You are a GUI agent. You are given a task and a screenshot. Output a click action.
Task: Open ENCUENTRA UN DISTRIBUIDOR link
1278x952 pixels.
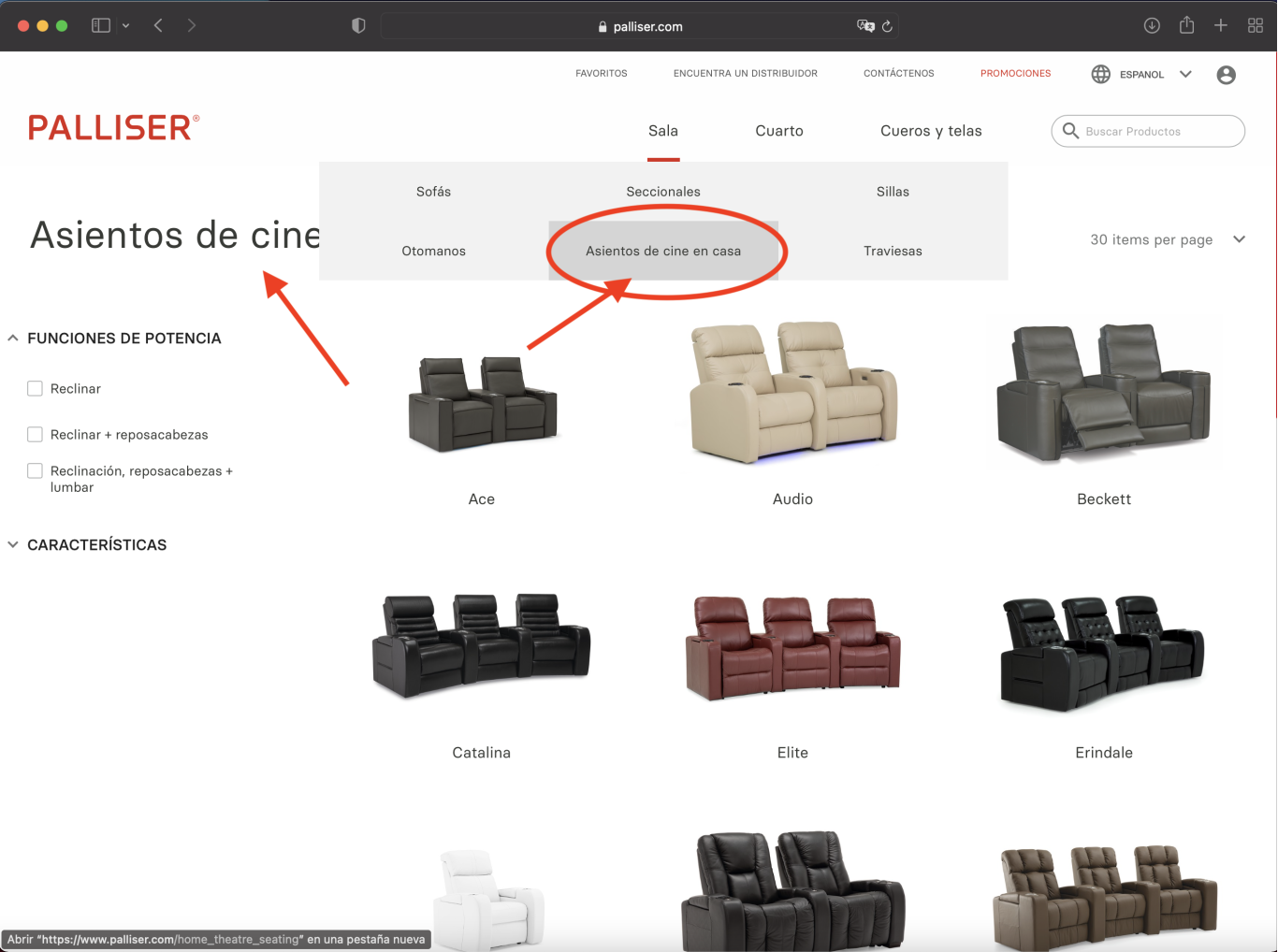(x=746, y=73)
